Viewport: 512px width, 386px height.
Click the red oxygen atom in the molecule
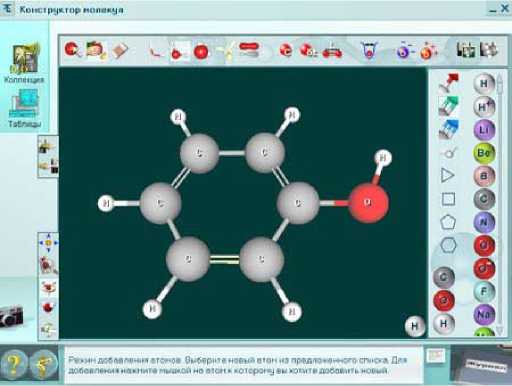(x=368, y=203)
